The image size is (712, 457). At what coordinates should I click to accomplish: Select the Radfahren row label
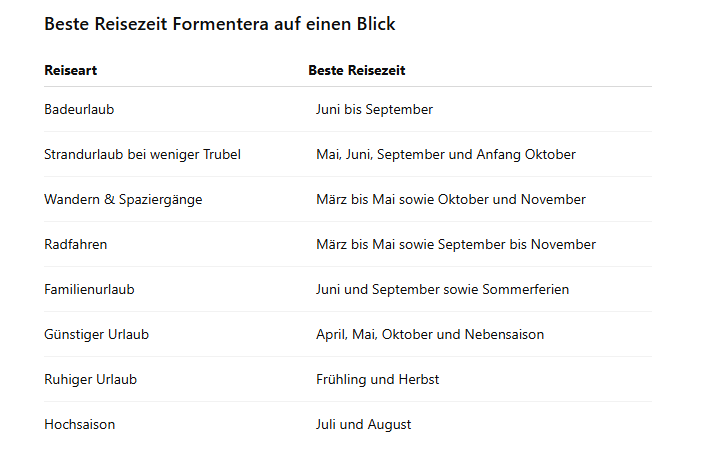click(x=76, y=244)
